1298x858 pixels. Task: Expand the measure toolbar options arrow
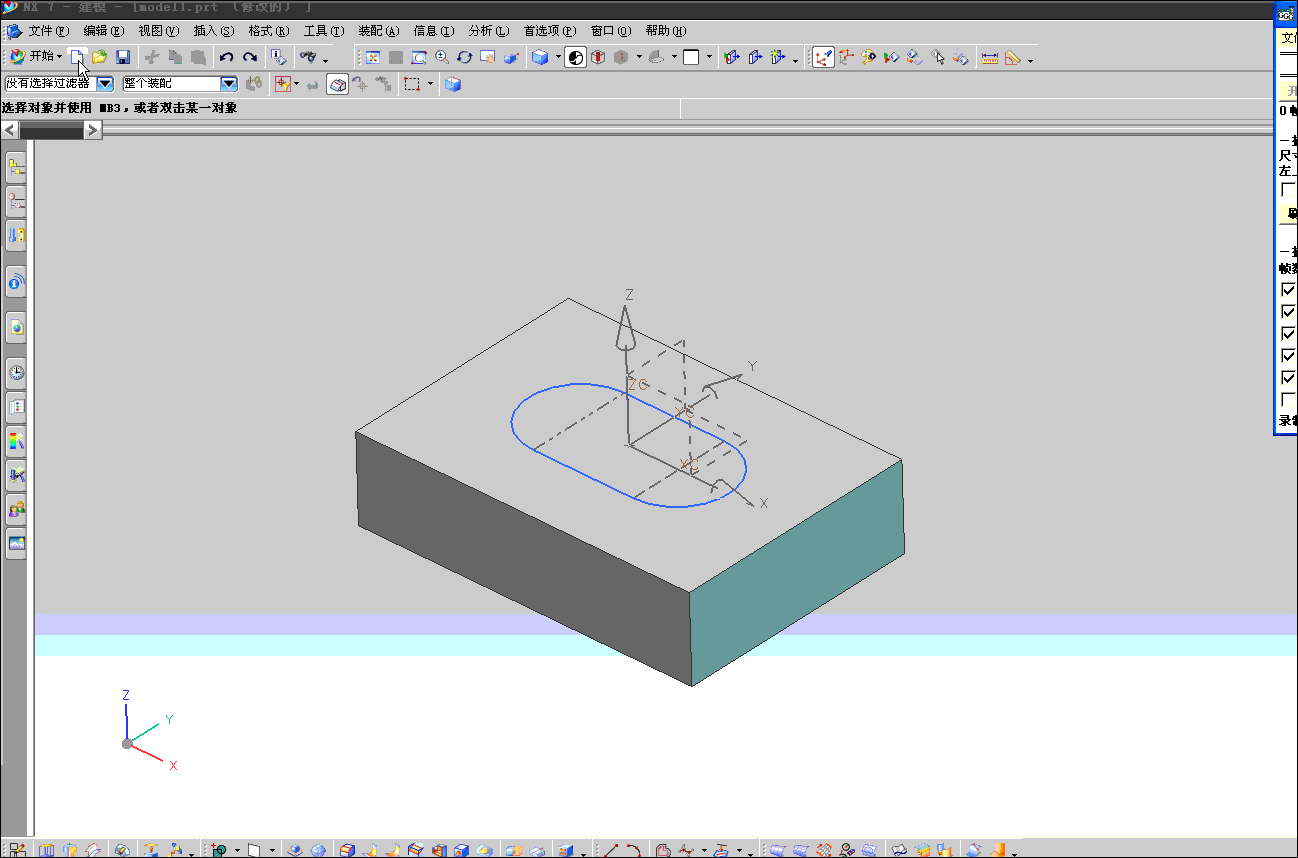coord(1030,60)
